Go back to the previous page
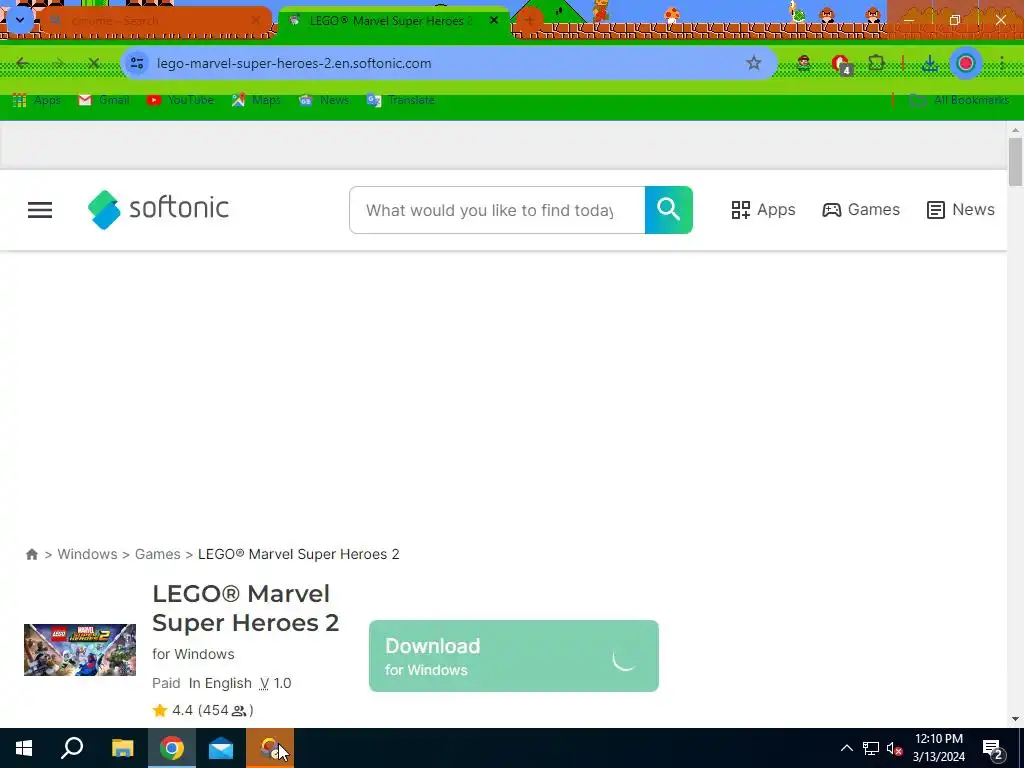1024x768 pixels. [x=23, y=63]
